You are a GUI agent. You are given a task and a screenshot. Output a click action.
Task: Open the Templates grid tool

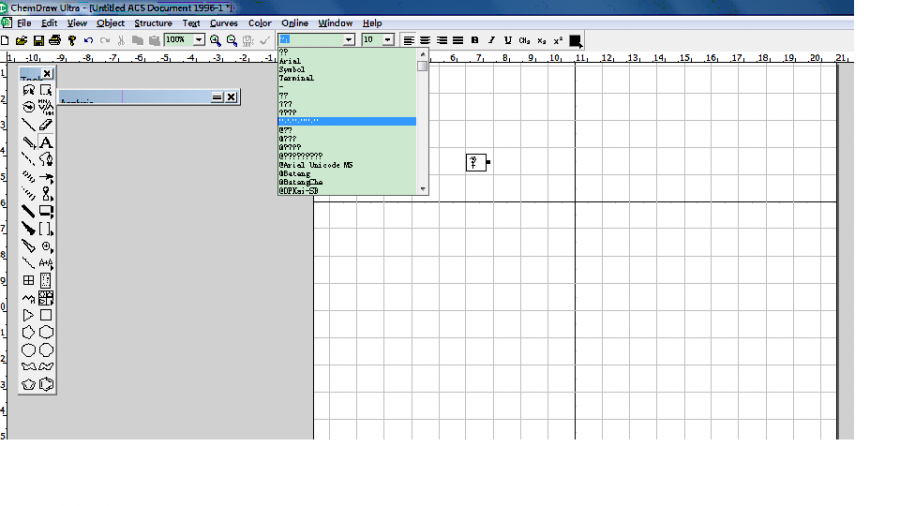tap(46, 298)
